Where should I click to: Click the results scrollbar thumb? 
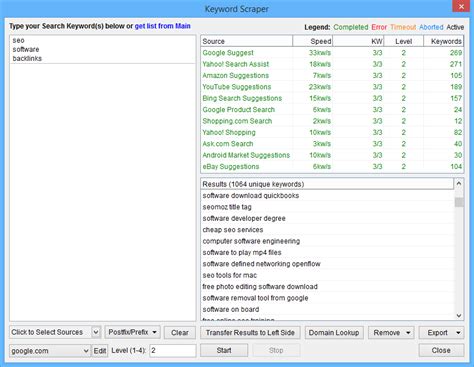459,202
